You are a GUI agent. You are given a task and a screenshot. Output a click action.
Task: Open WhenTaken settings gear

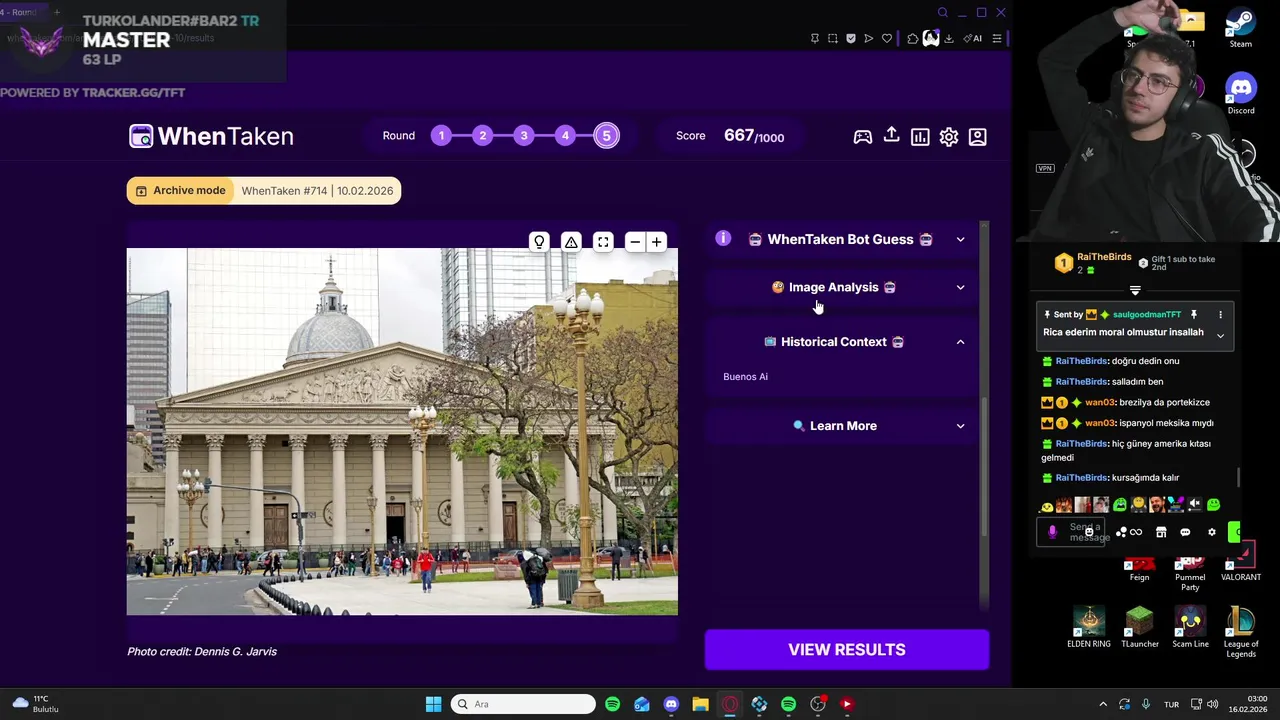coord(949,137)
